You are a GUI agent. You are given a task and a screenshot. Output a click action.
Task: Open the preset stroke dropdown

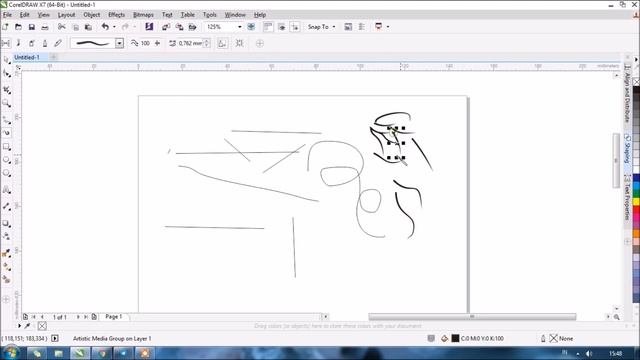(x=119, y=43)
